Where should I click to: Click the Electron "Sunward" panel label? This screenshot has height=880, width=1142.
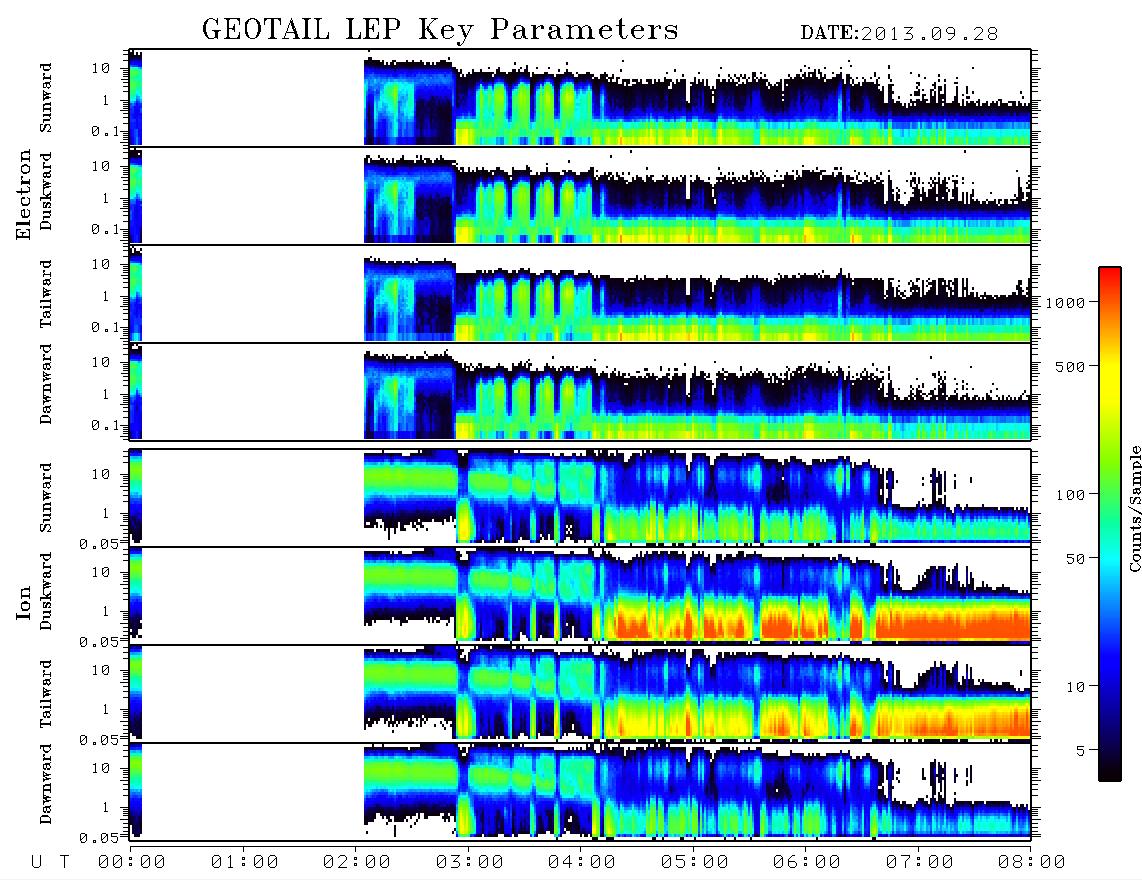pos(46,98)
